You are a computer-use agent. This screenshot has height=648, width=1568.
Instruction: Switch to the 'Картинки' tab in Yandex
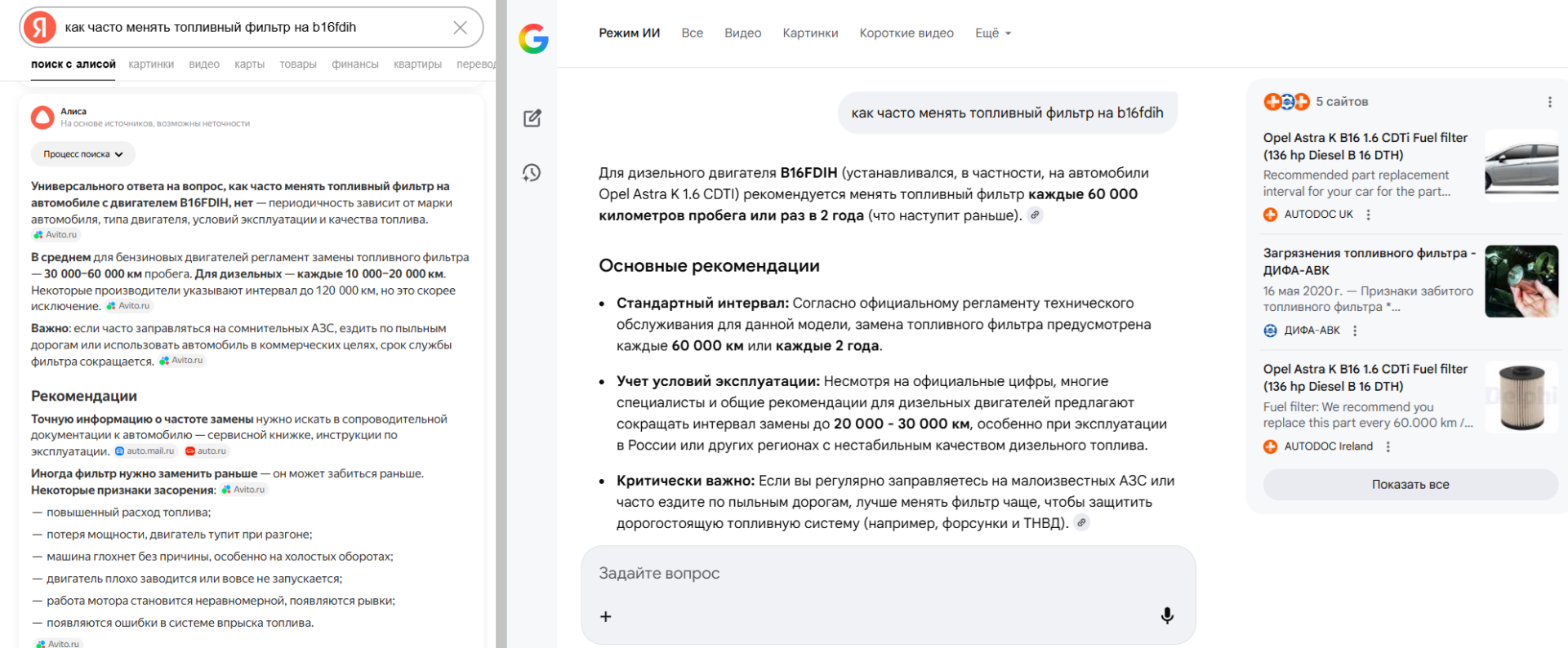click(x=151, y=64)
